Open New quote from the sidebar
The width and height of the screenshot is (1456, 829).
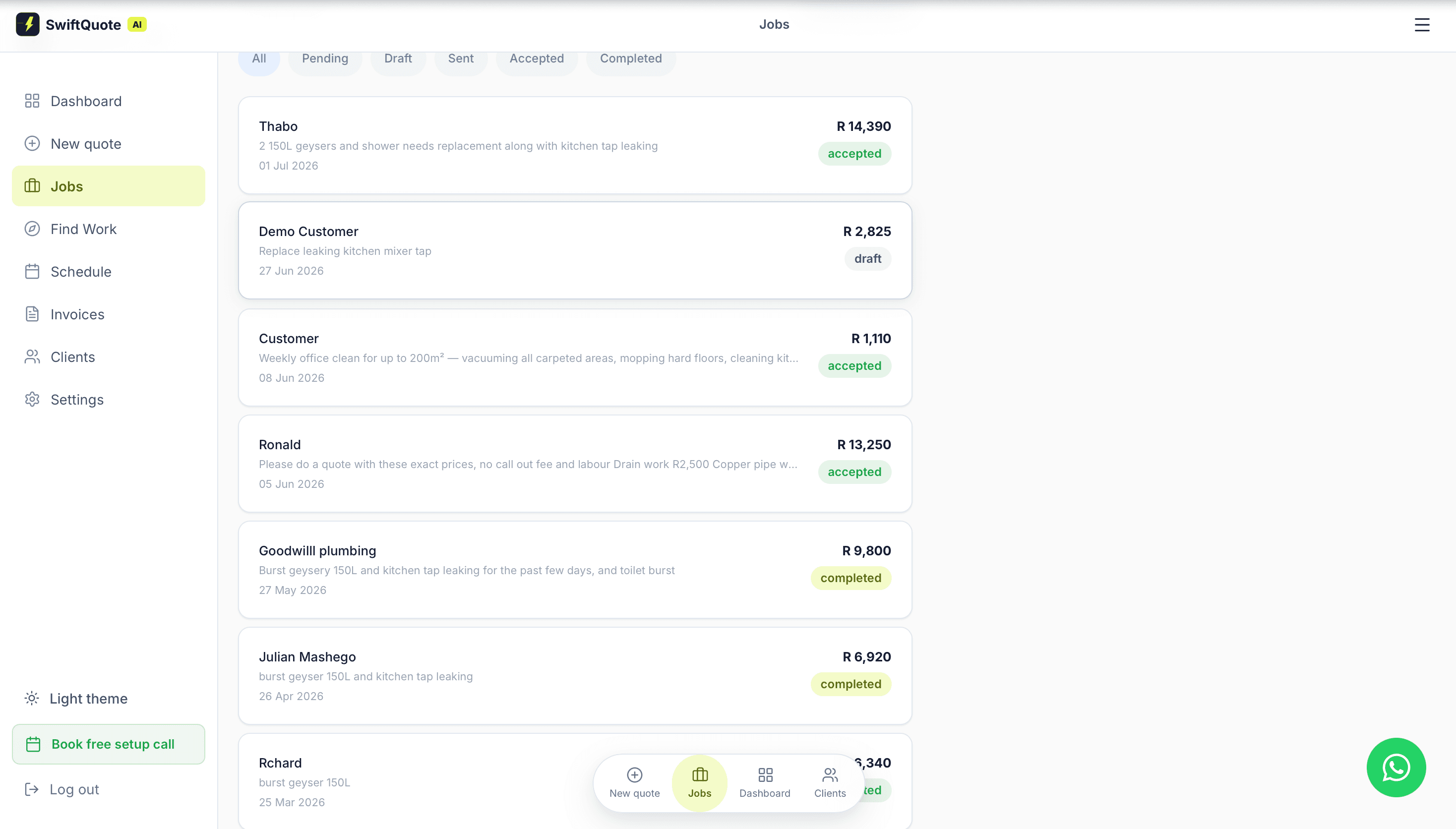coord(108,143)
